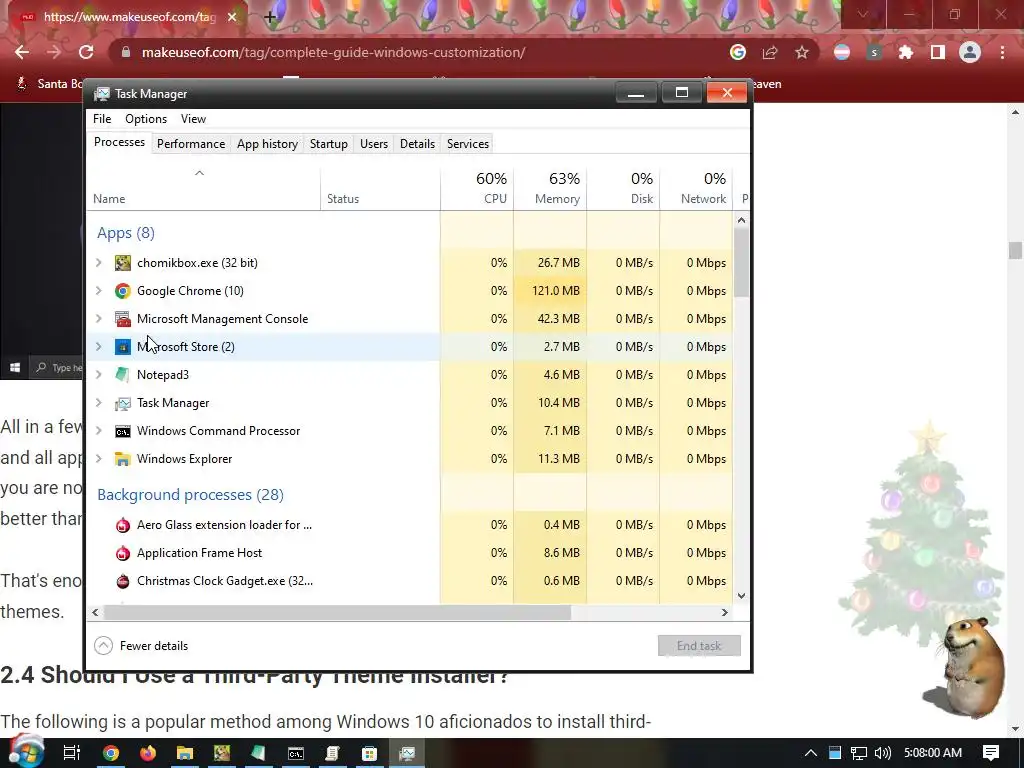Click the Windows Command Processor row icon
The height and width of the screenshot is (768, 1024).
(123, 431)
